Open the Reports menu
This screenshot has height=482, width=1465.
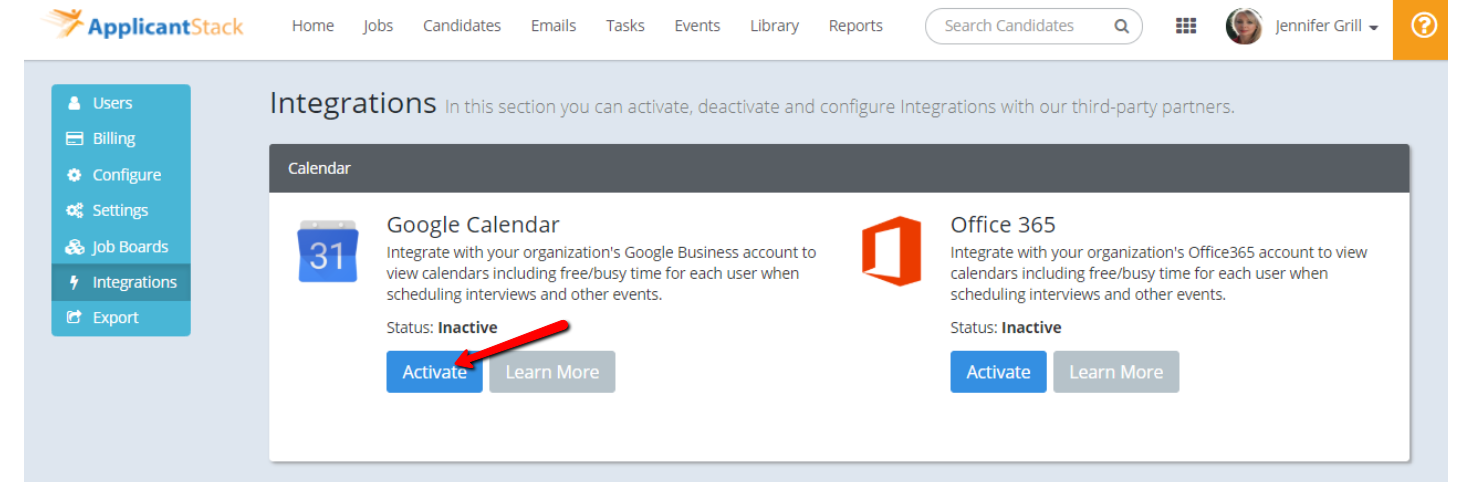[856, 26]
